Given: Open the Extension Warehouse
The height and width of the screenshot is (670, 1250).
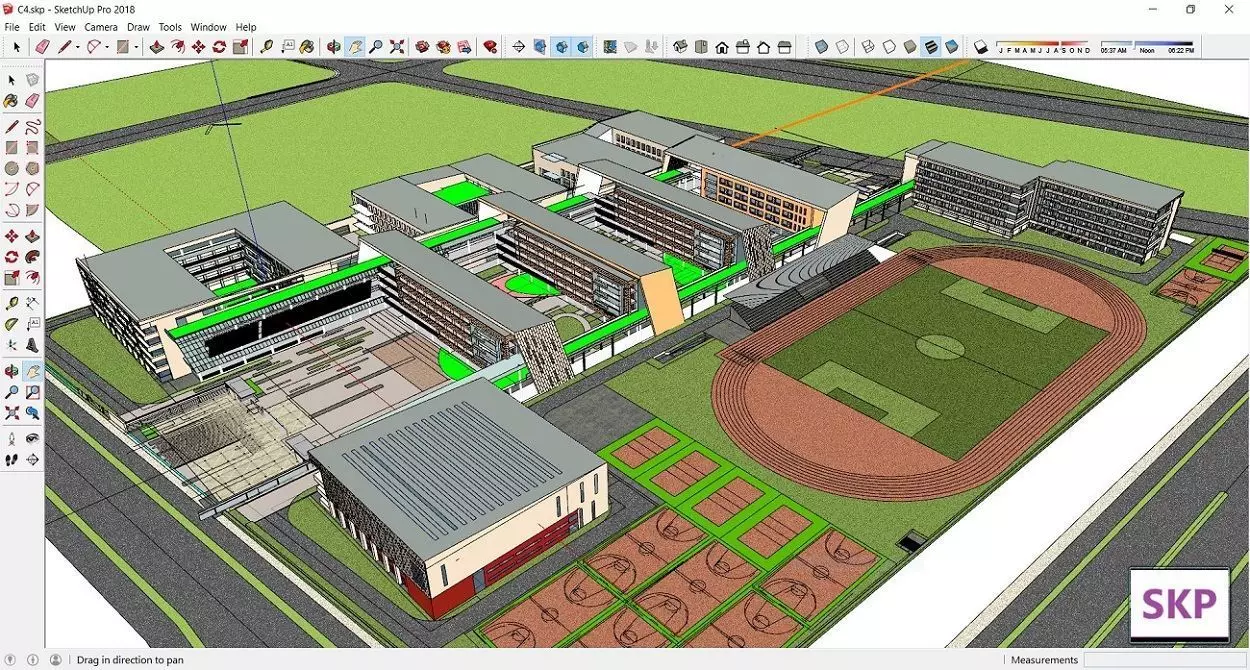Looking at the screenshot, I should click(x=443, y=46).
